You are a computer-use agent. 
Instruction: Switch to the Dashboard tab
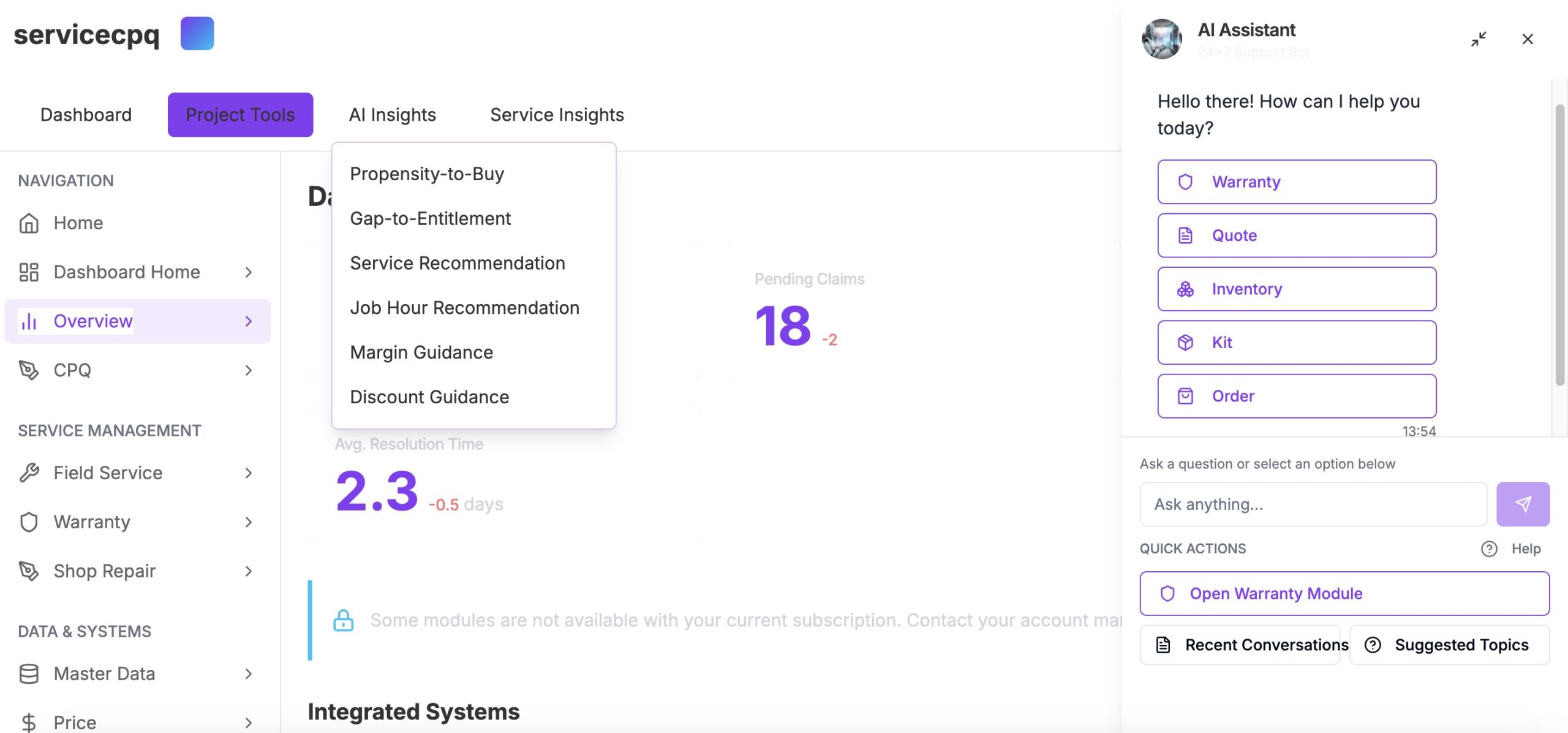(x=86, y=115)
